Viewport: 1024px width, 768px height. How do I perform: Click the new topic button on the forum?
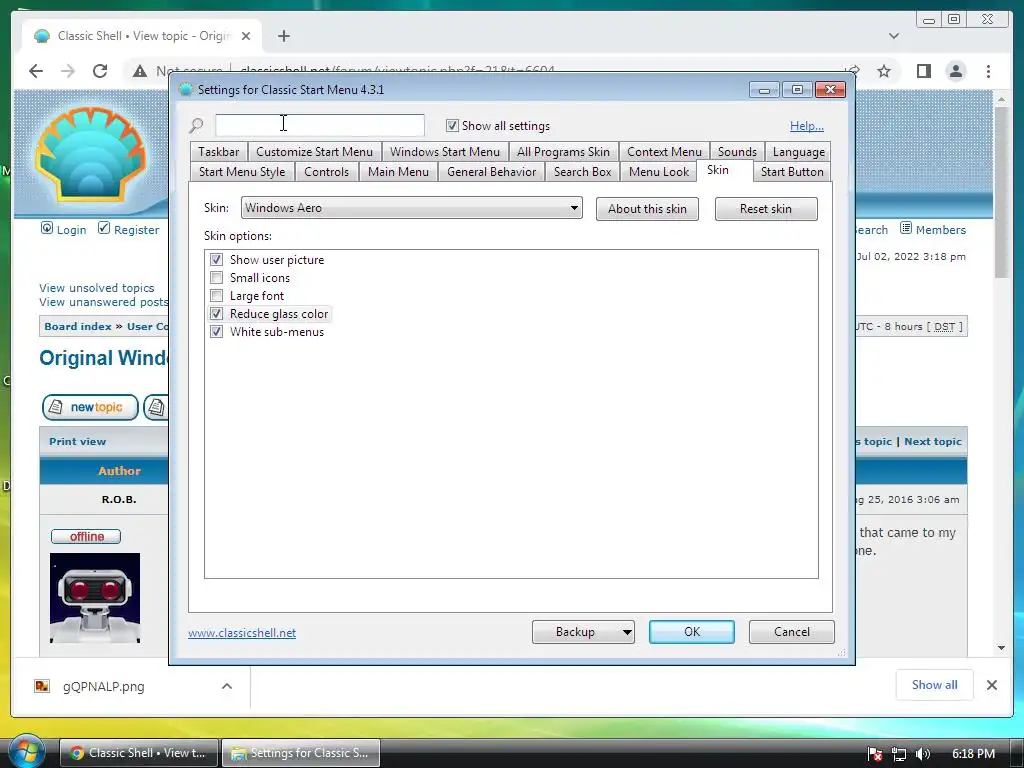(90, 407)
